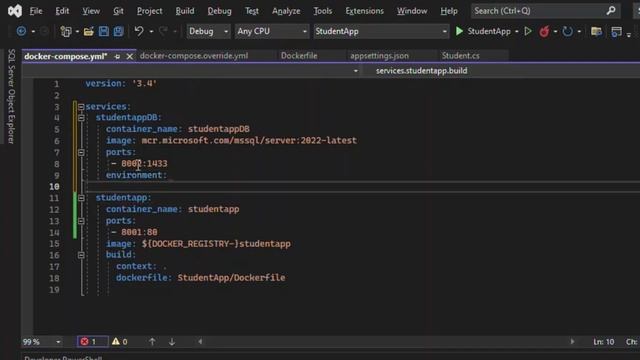The width and height of the screenshot is (640, 360).
Task: Click the hot reload flame icon
Action: coord(544,31)
